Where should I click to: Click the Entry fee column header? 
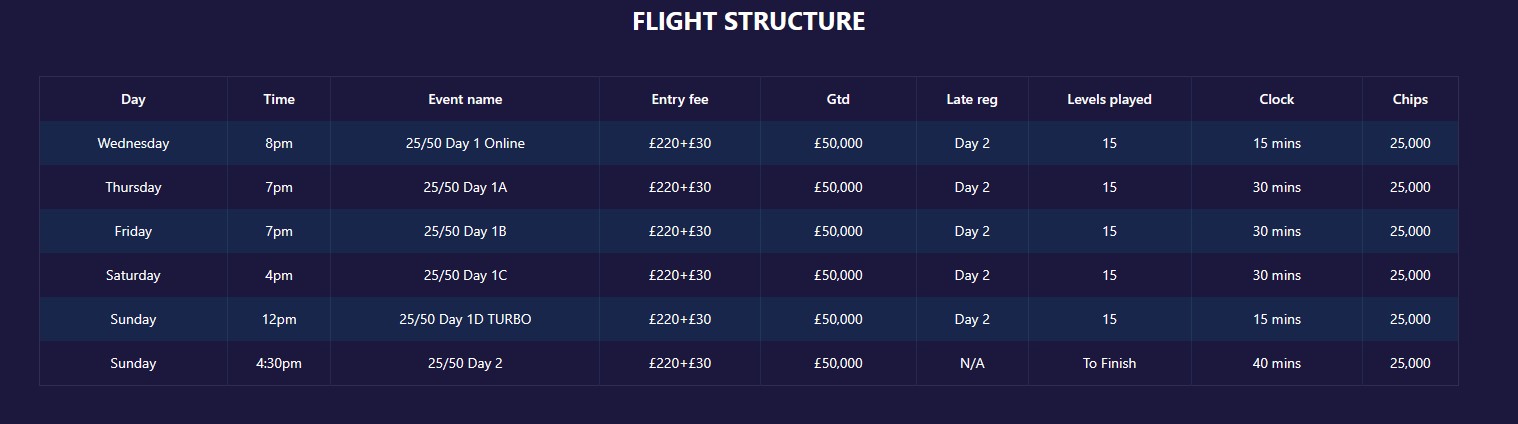pos(680,99)
